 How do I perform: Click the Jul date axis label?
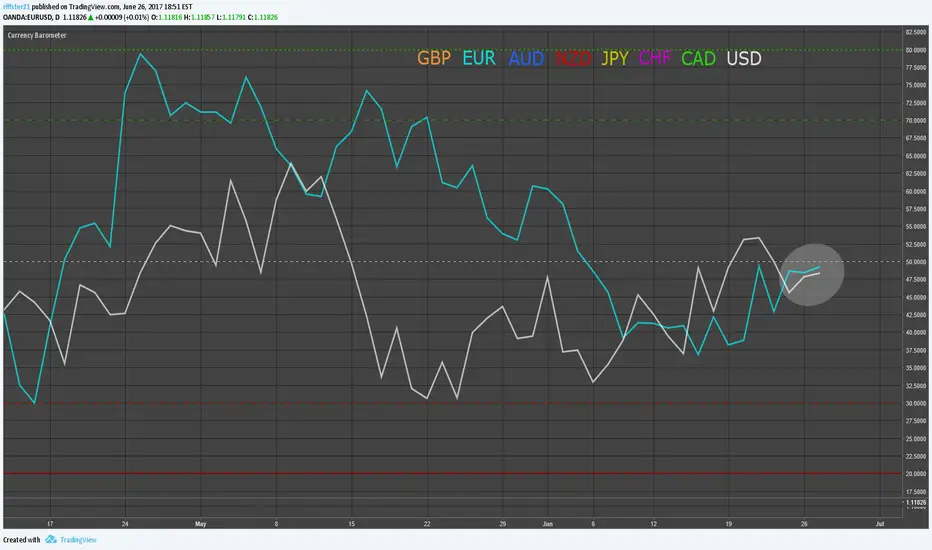(880, 524)
